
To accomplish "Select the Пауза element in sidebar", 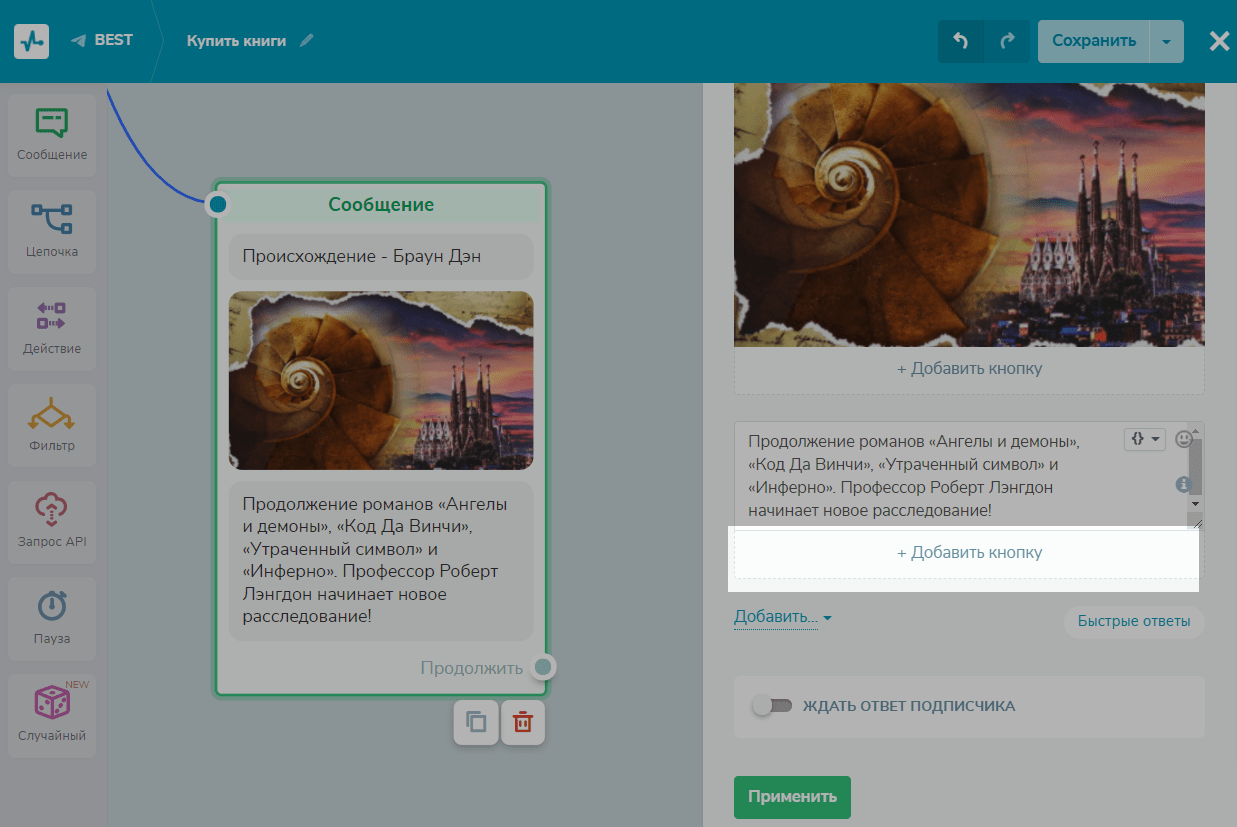I will tap(52, 620).
